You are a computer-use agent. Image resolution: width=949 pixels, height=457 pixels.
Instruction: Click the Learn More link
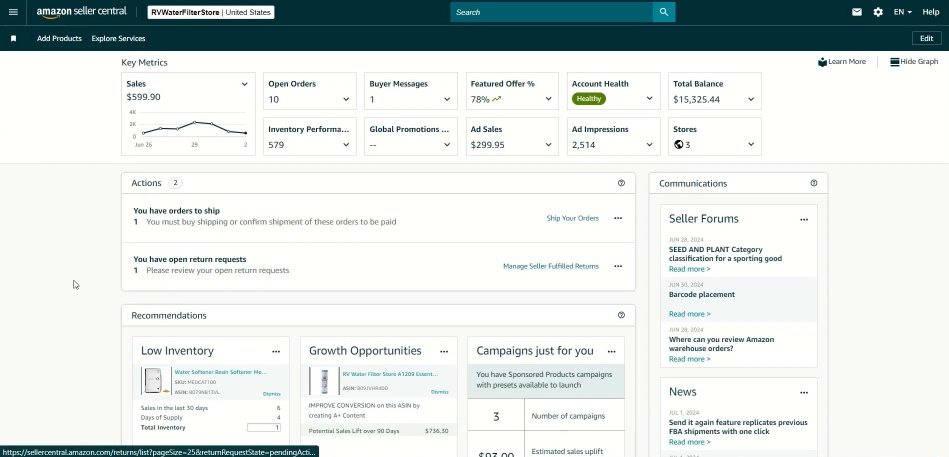(x=847, y=62)
